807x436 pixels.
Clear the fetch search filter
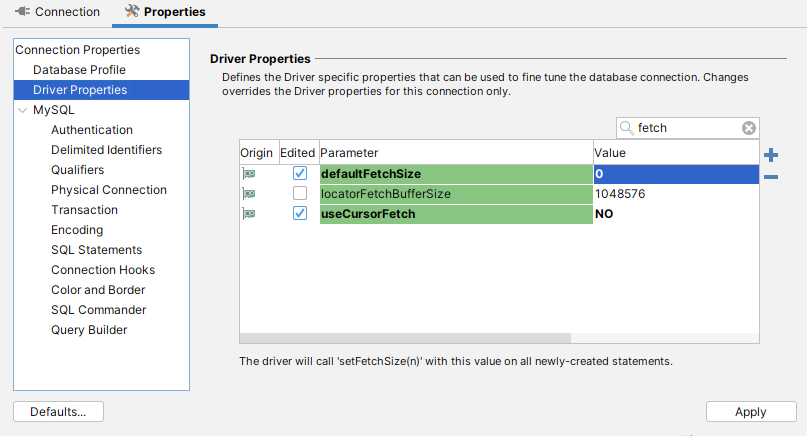tap(748, 128)
